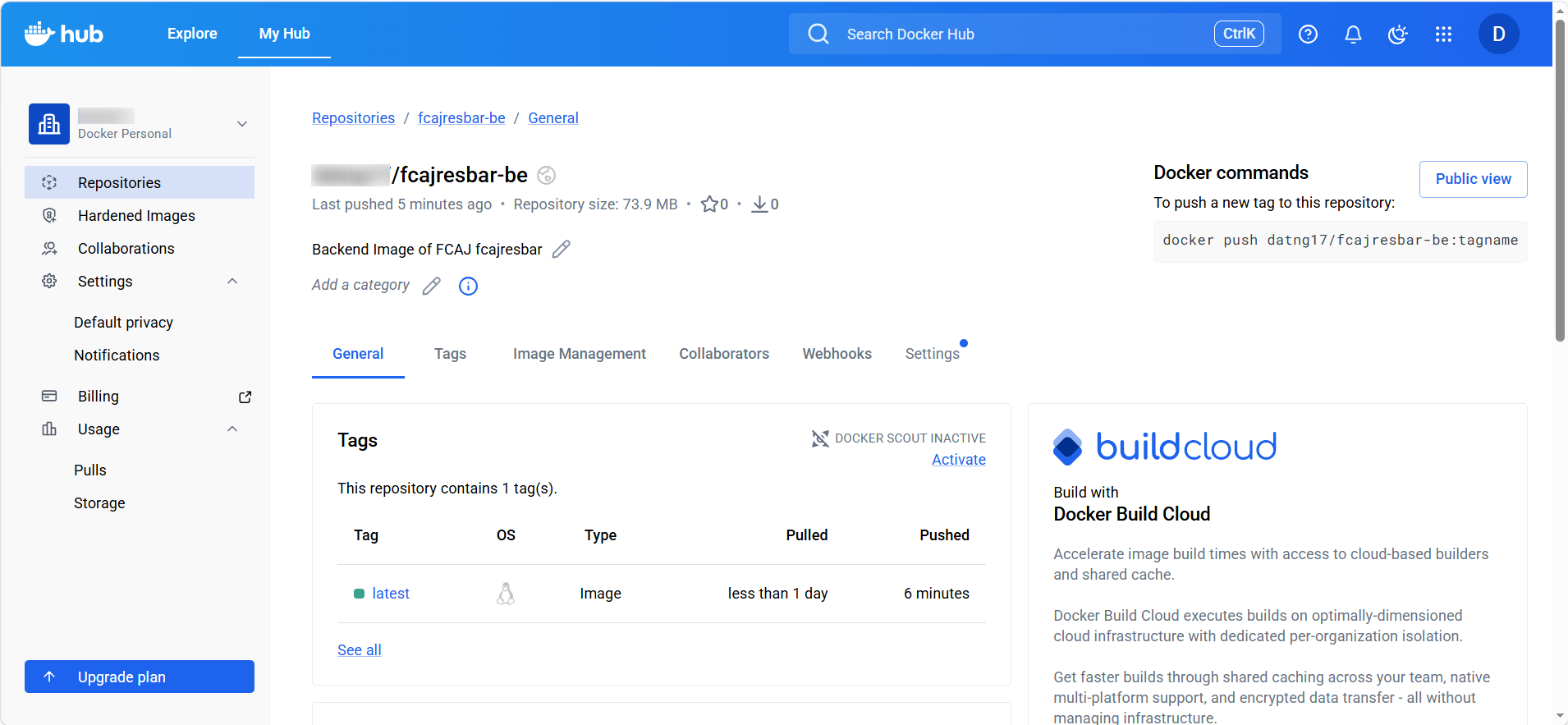Click the category info icon
1568x725 pixels.
click(x=468, y=286)
